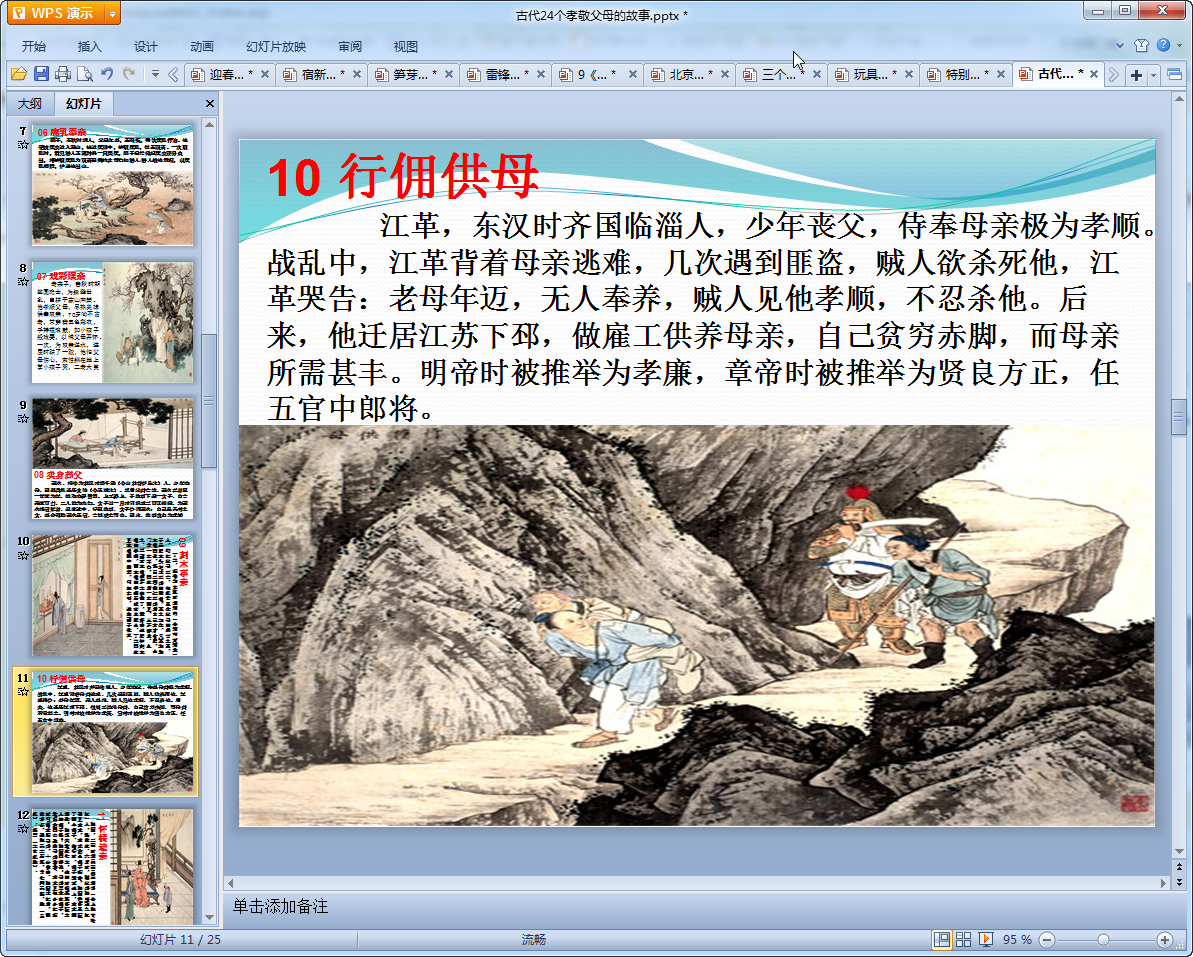Add a new document with the plus button
Screen dimensions: 1193x957
pos(1136,75)
